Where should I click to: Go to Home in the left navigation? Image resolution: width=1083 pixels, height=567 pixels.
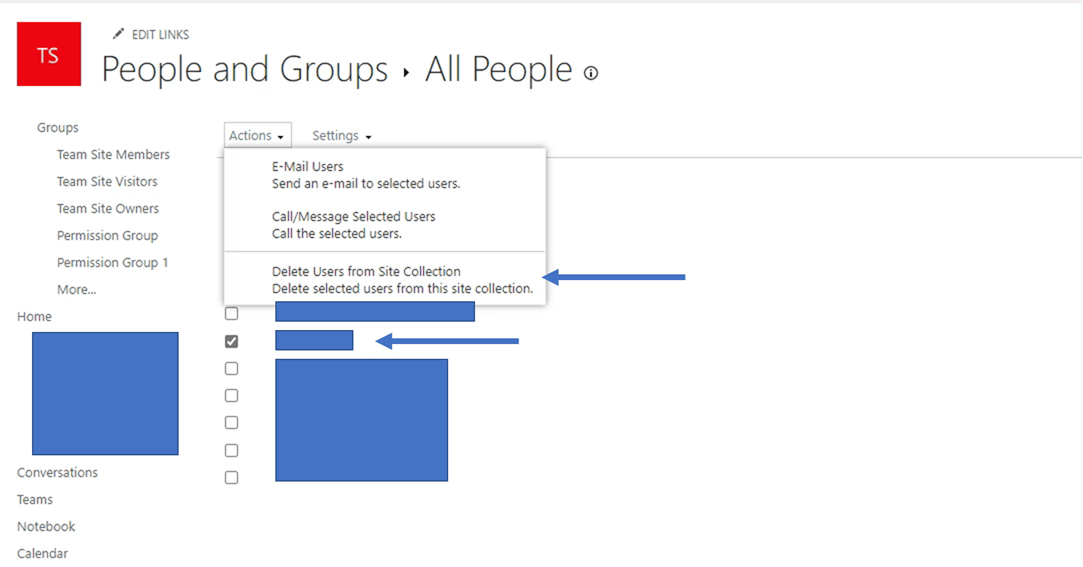[35, 316]
